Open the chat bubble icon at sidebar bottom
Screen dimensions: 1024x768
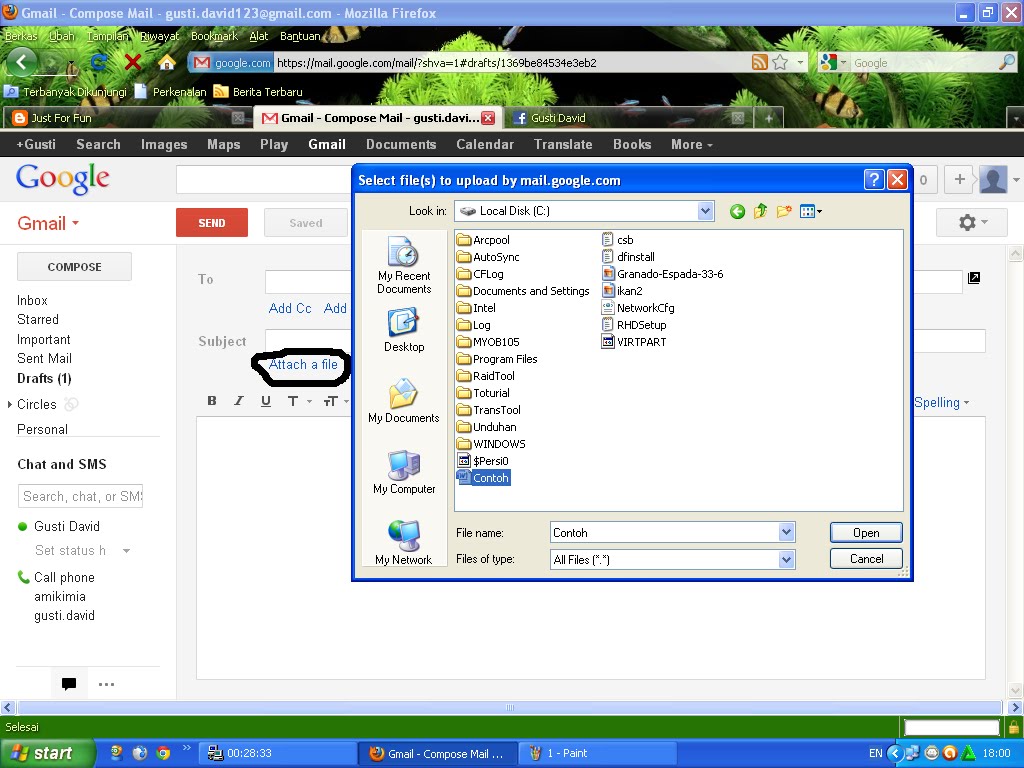(69, 684)
